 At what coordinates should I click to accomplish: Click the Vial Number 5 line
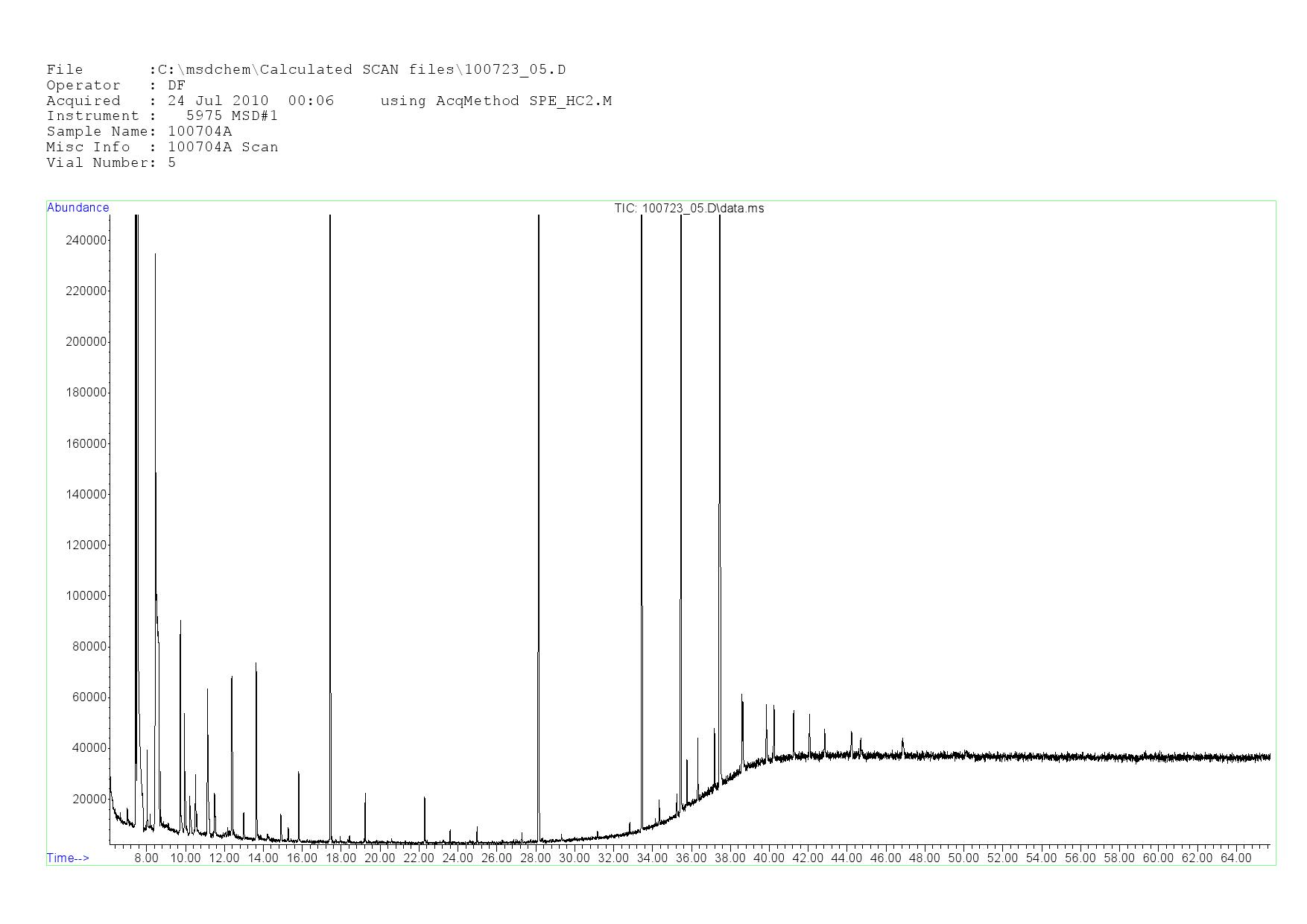[x=111, y=163]
